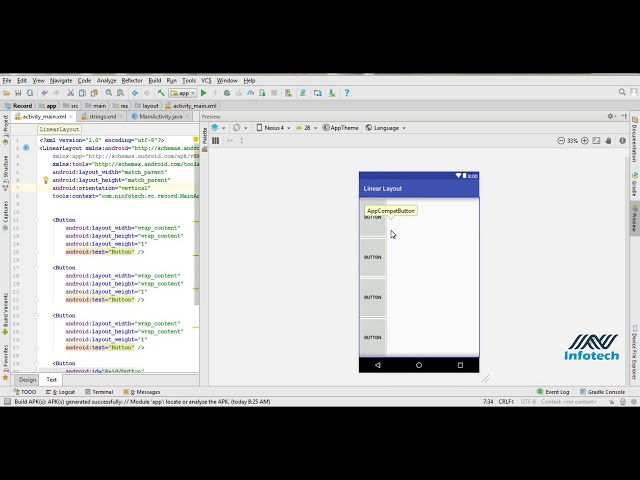Open the Language dropdown

tap(385, 128)
